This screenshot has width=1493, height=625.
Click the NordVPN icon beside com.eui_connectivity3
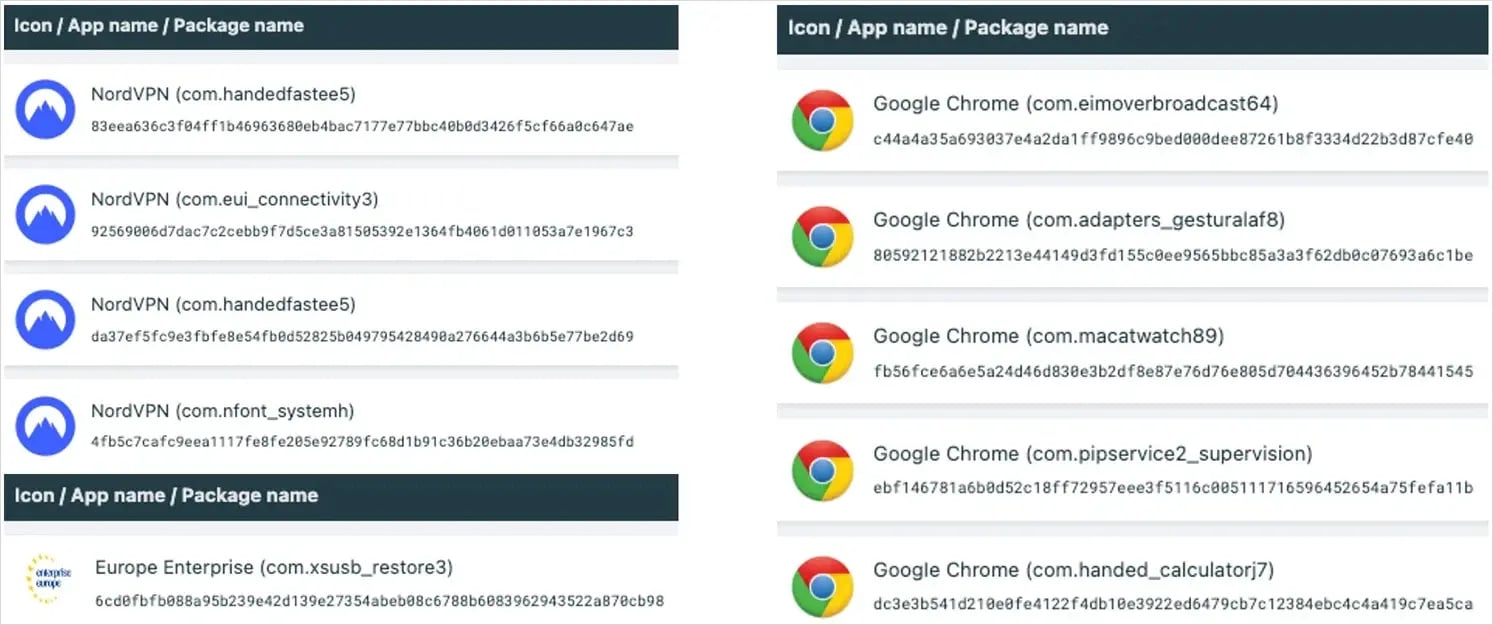point(46,215)
